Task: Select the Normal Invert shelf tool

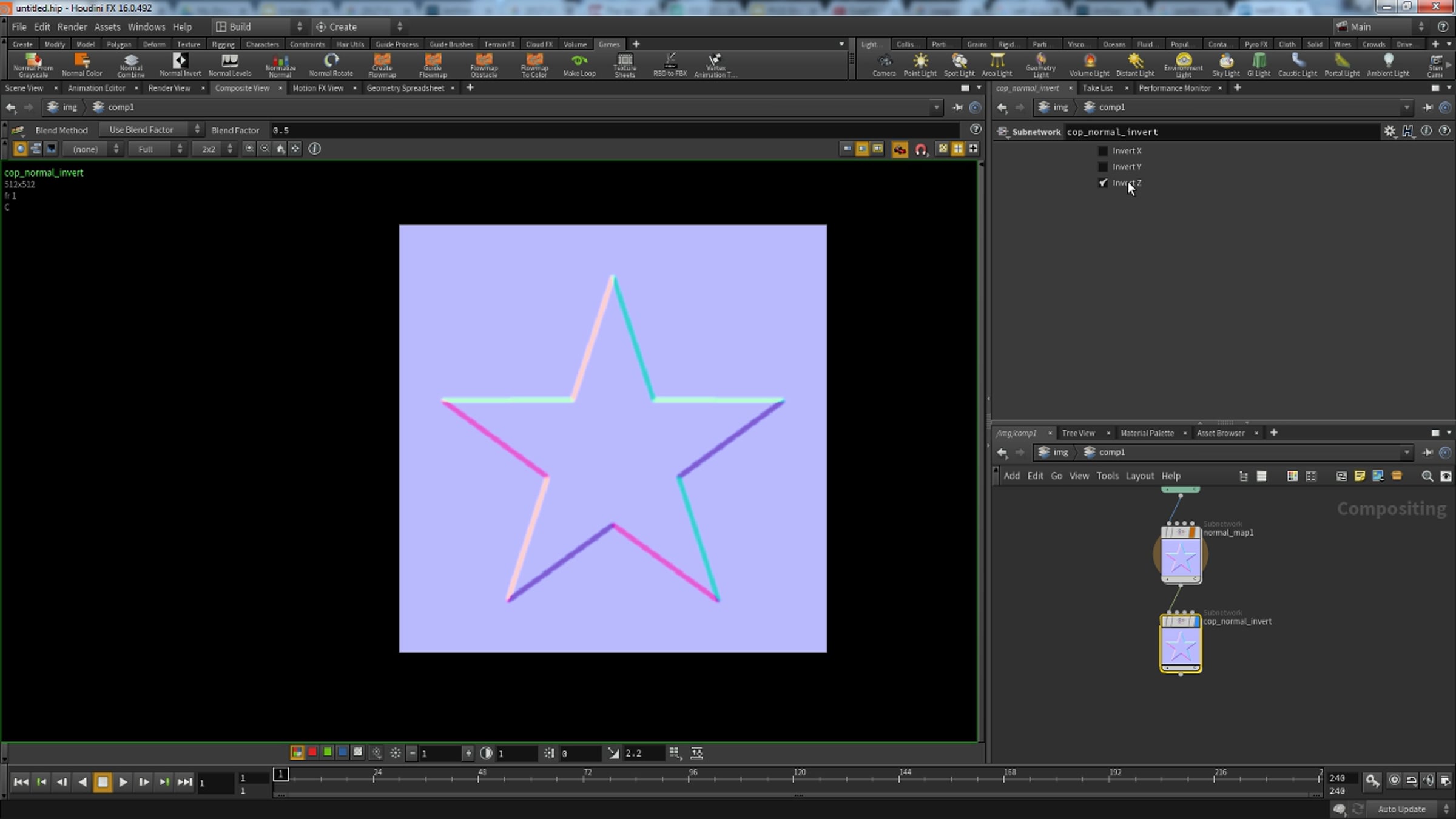Action: click(x=180, y=64)
